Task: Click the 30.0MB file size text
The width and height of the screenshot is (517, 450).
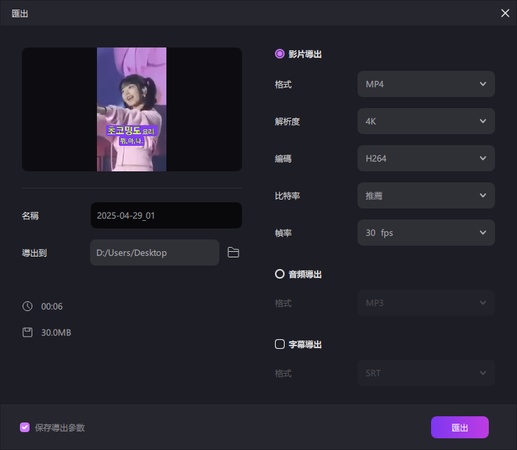Action: [x=56, y=333]
